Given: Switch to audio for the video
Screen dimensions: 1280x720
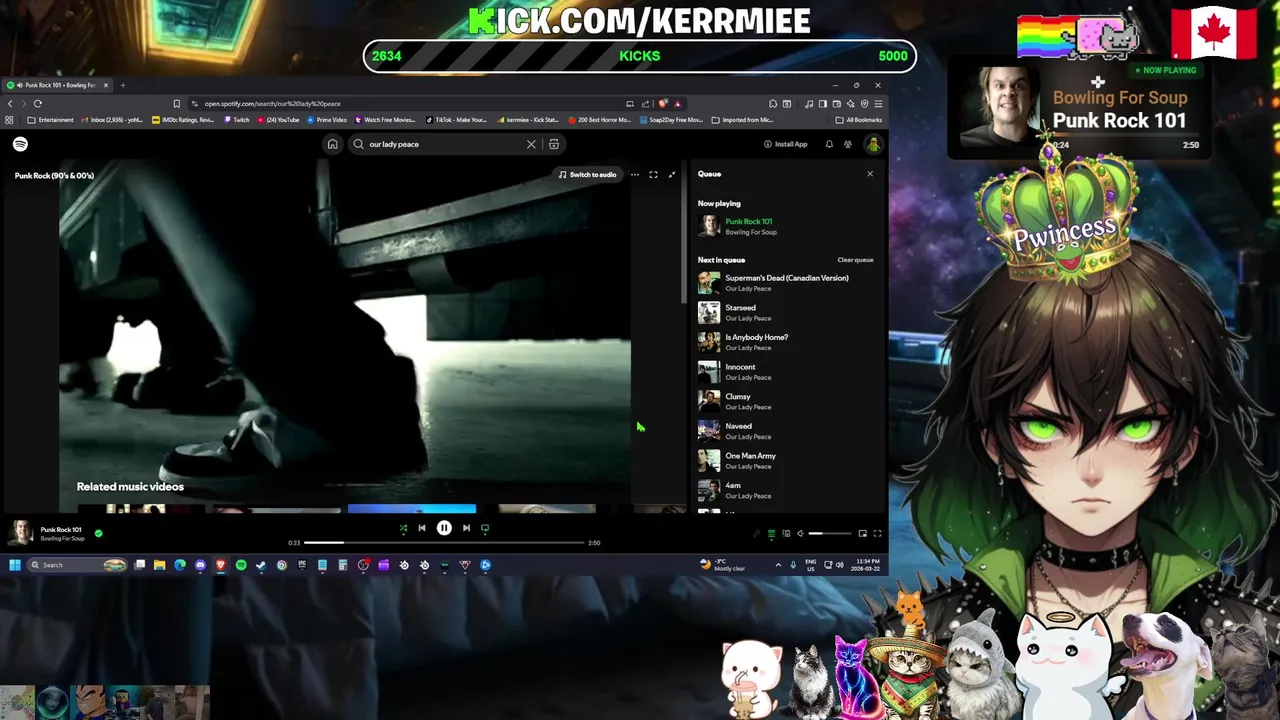Looking at the screenshot, I should click(x=588, y=175).
